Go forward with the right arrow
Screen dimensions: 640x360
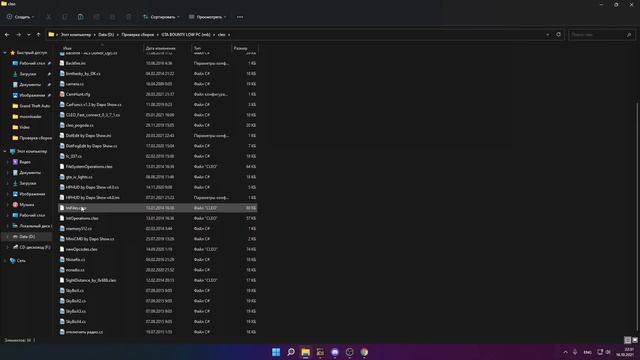point(18,35)
